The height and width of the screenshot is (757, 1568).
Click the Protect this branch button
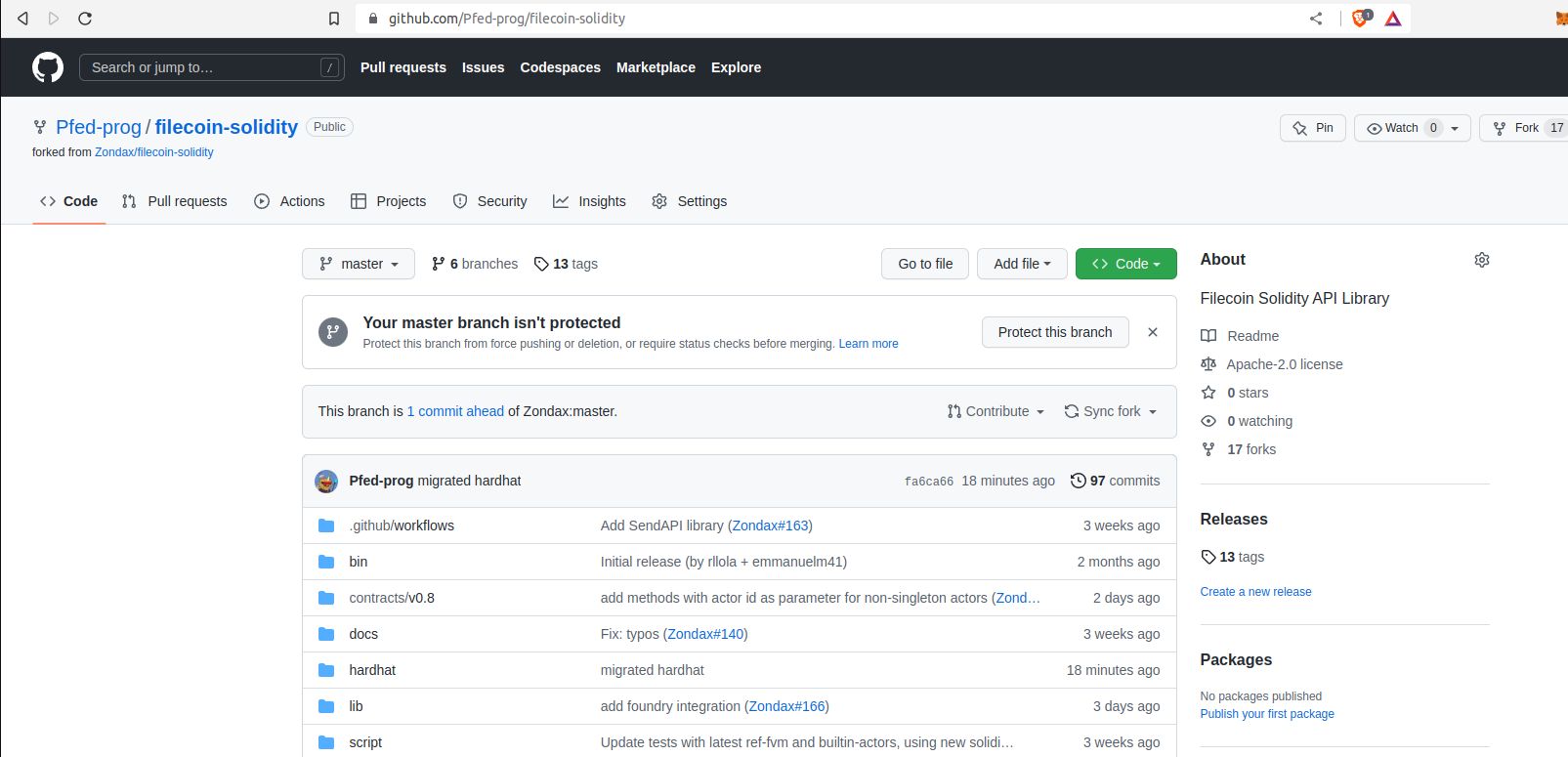pyautogui.click(x=1055, y=332)
